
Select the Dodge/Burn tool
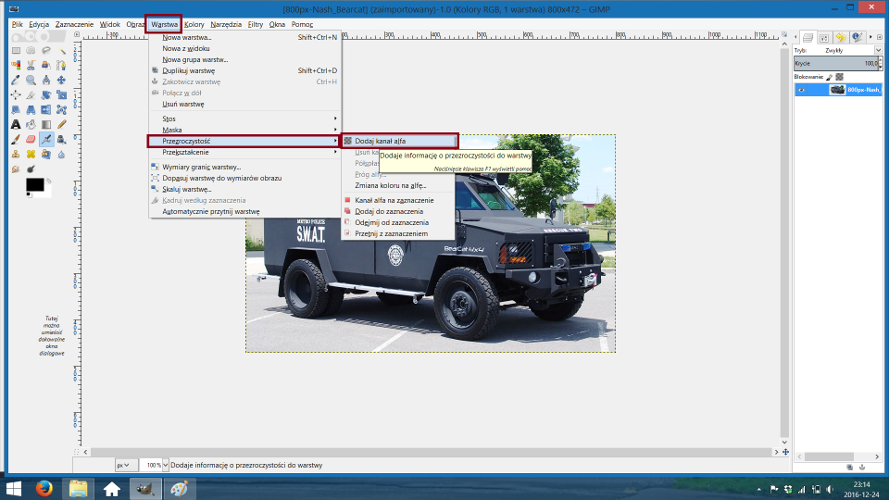pyautogui.click(x=31, y=168)
